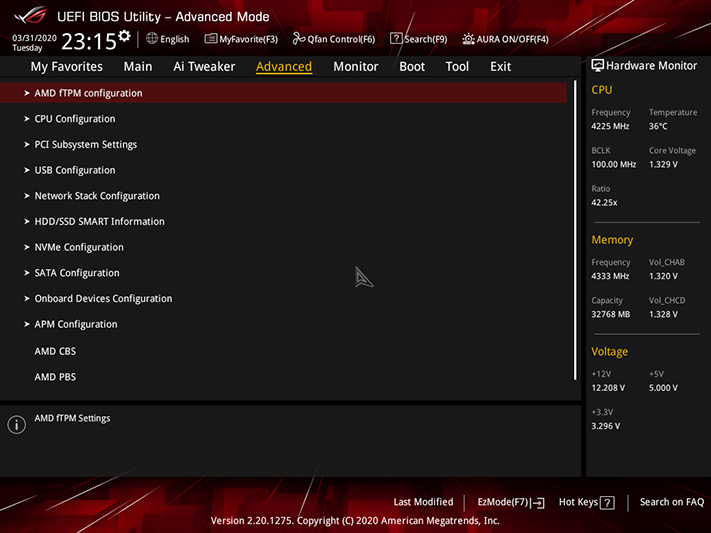The image size is (711, 533).
Task: Open date and time settings gear
Action: (124, 36)
